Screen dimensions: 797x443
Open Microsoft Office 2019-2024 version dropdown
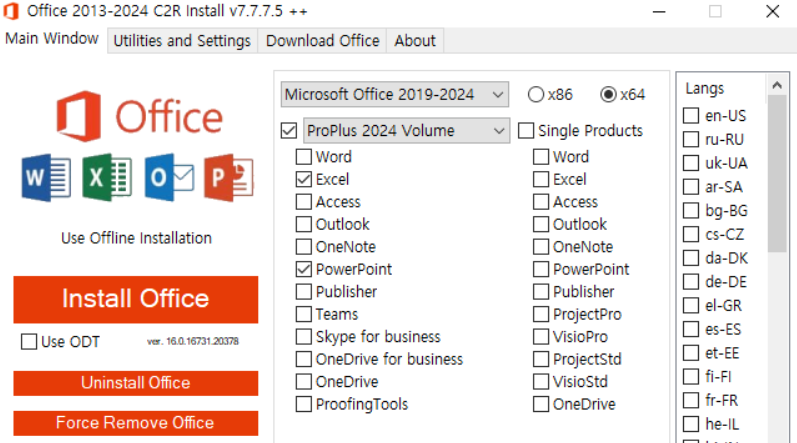tap(394, 94)
